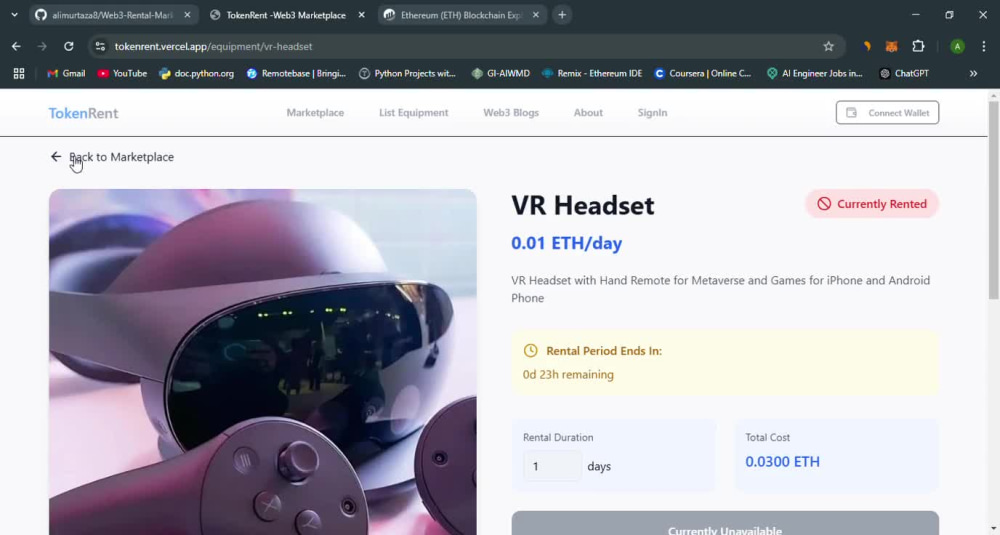Close the TokenRent Marketplace tab
The image size is (1000, 535).
362,15
